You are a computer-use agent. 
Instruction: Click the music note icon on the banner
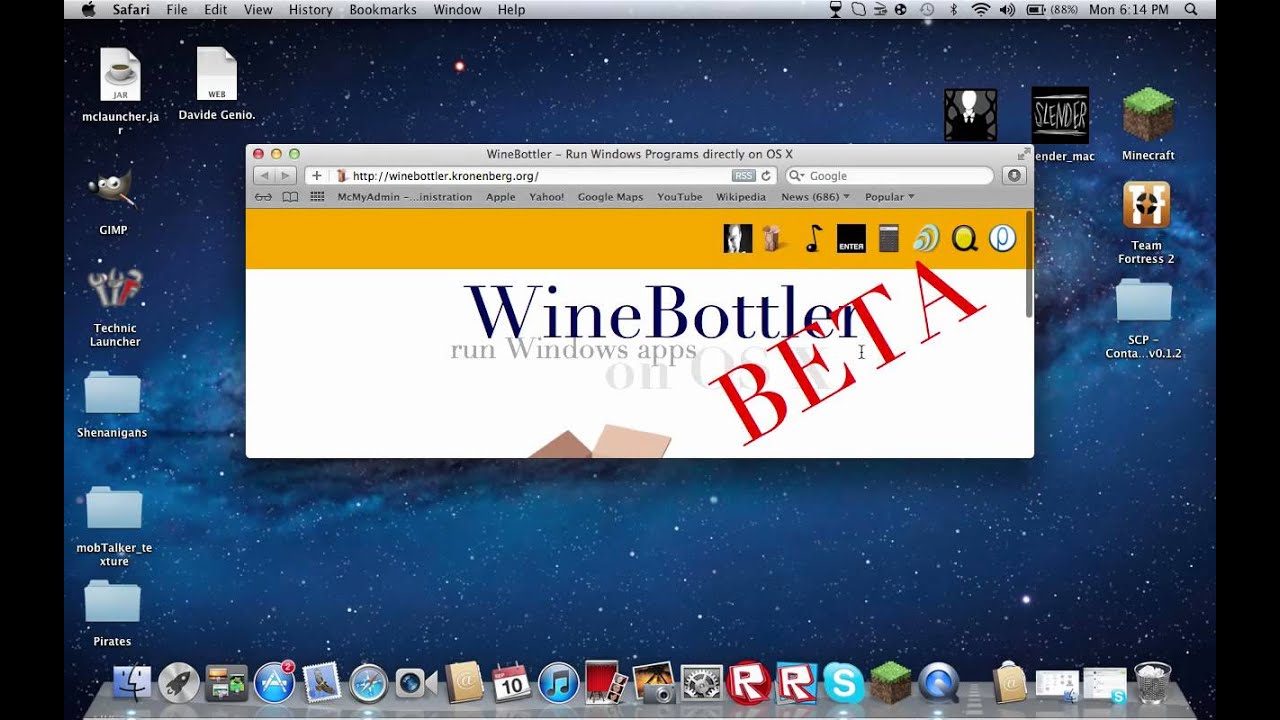click(813, 238)
